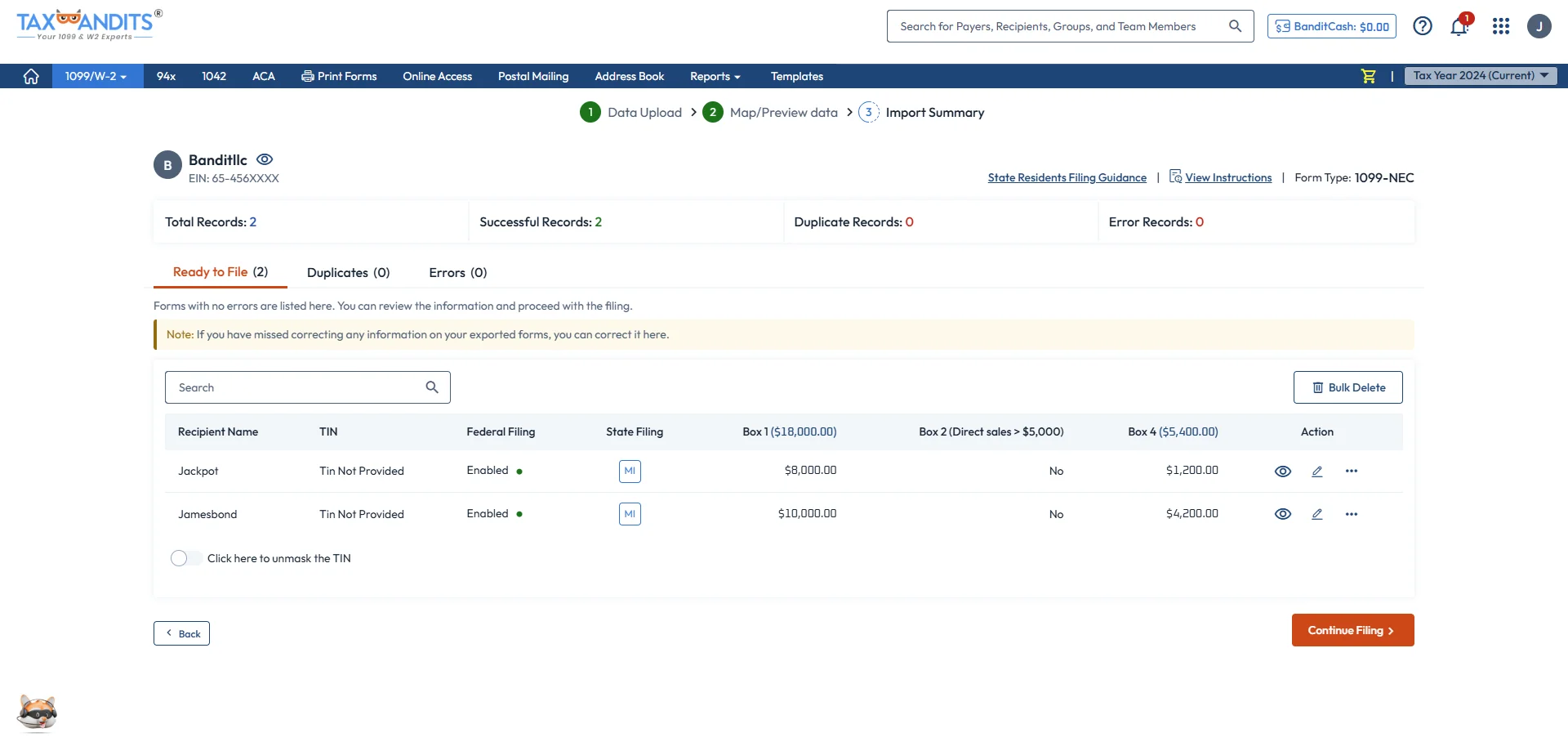This screenshot has height=751, width=1568.
Task: Click the State Filing column header
Action: point(635,431)
